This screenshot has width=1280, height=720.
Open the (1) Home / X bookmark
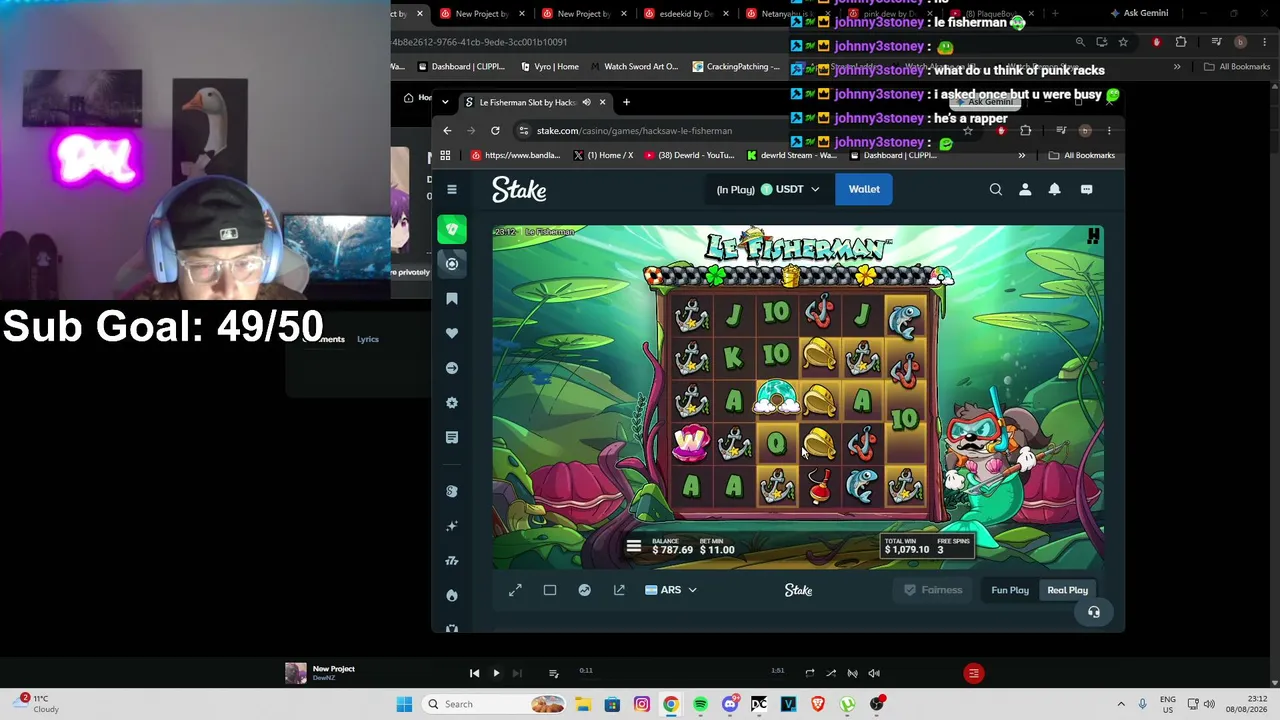pyautogui.click(x=603, y=155)
